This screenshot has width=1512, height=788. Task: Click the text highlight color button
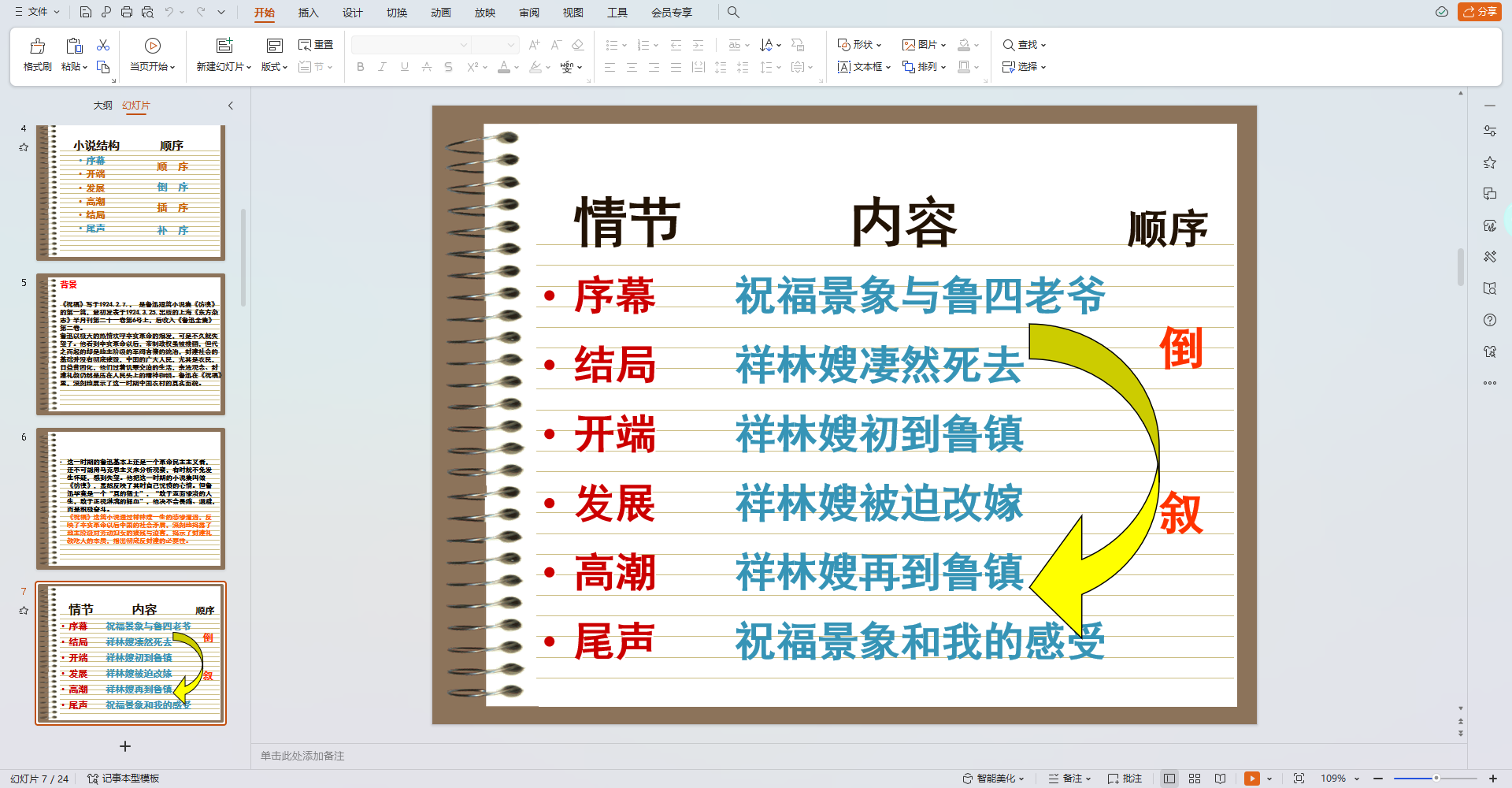(535, 67)
